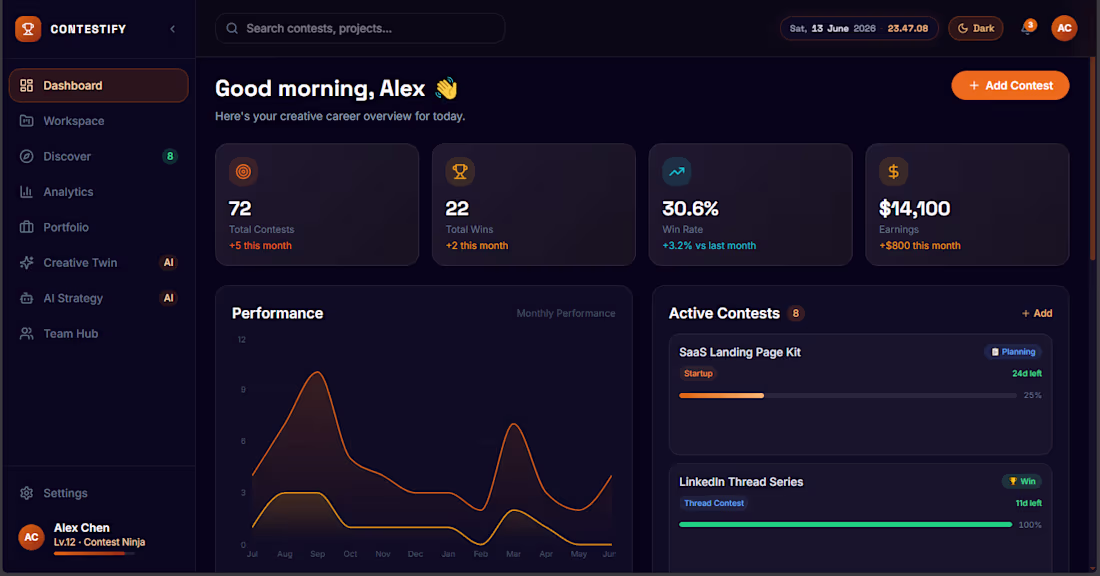Click the Workspace folder icon
Image resolution: width=1100 pixels, height=576 pixels.
pos(27,121)
